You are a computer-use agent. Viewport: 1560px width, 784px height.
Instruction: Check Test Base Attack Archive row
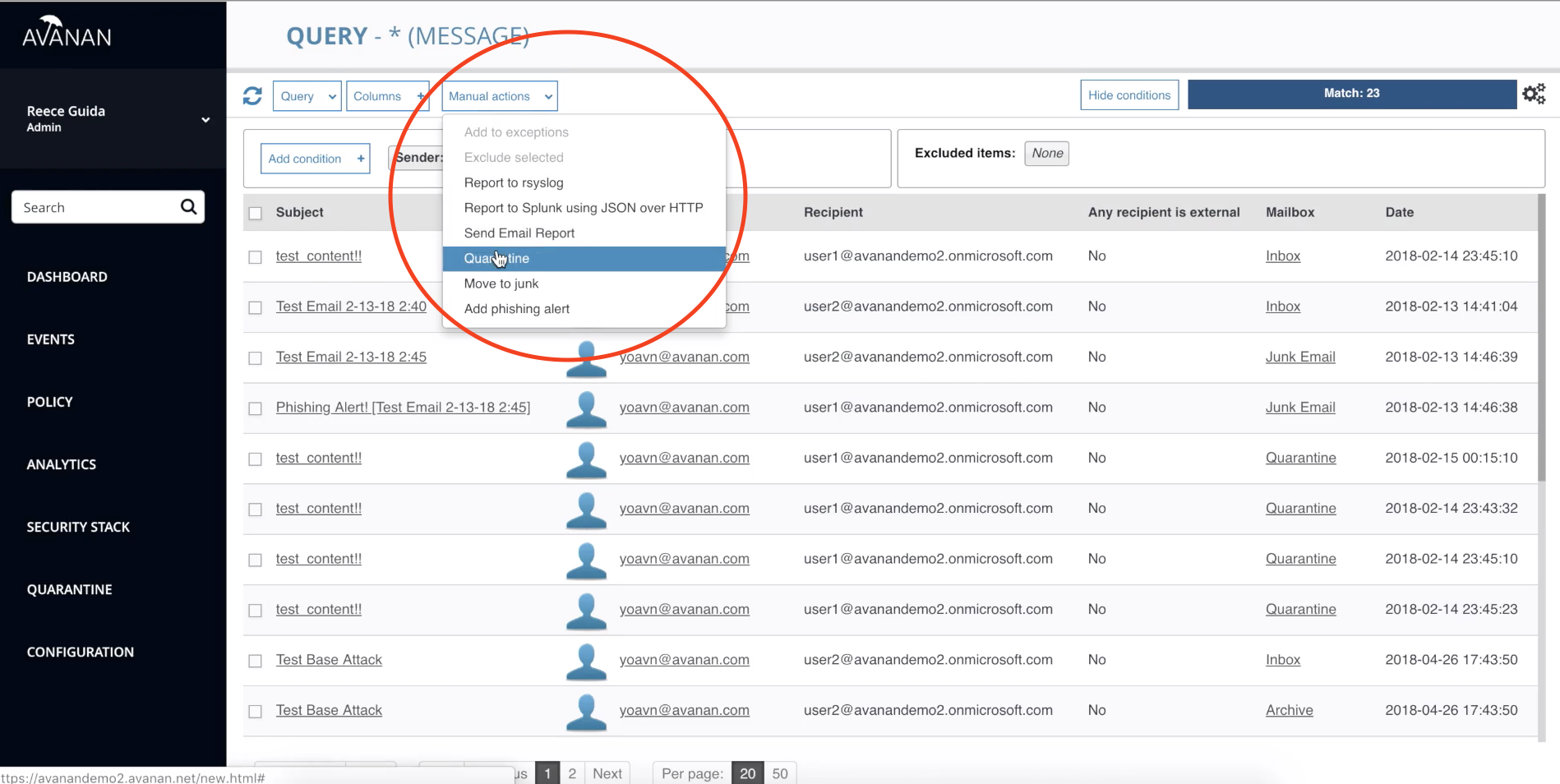(x=256, y=712)
